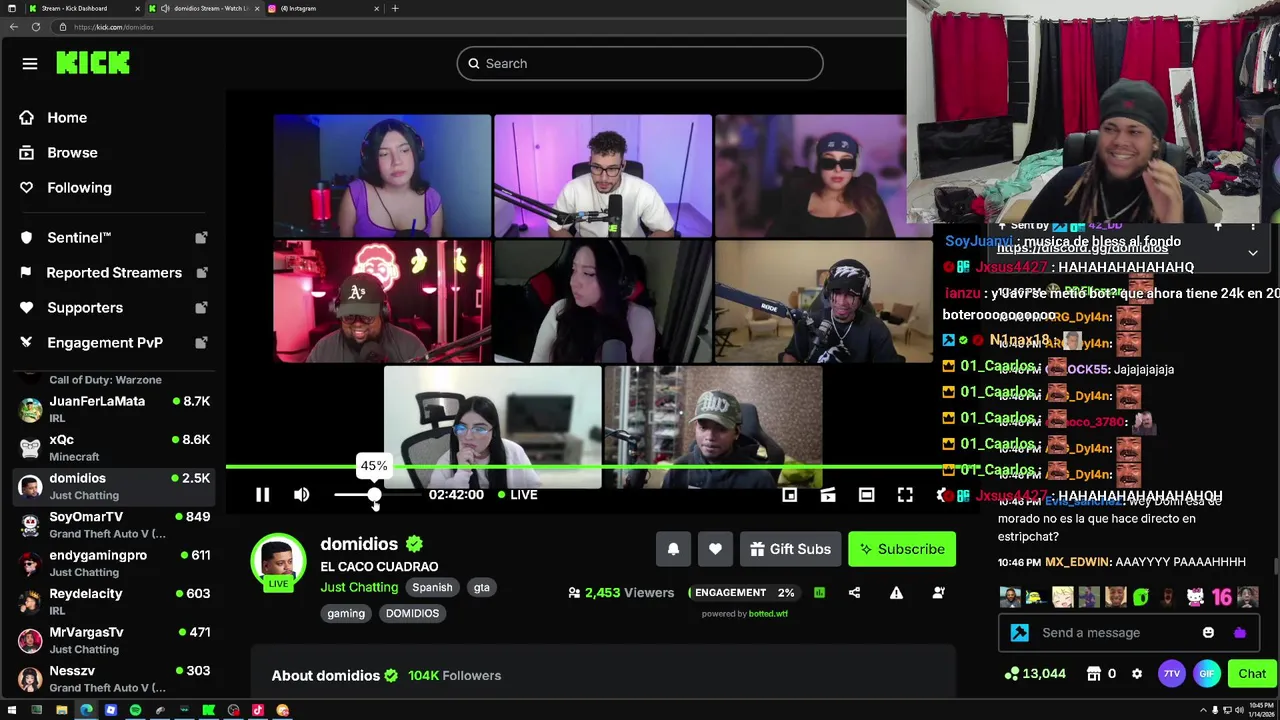The image size is (1280, 720).
Task: Switch to the Instagram tab
Action: [x=320, y=9]
